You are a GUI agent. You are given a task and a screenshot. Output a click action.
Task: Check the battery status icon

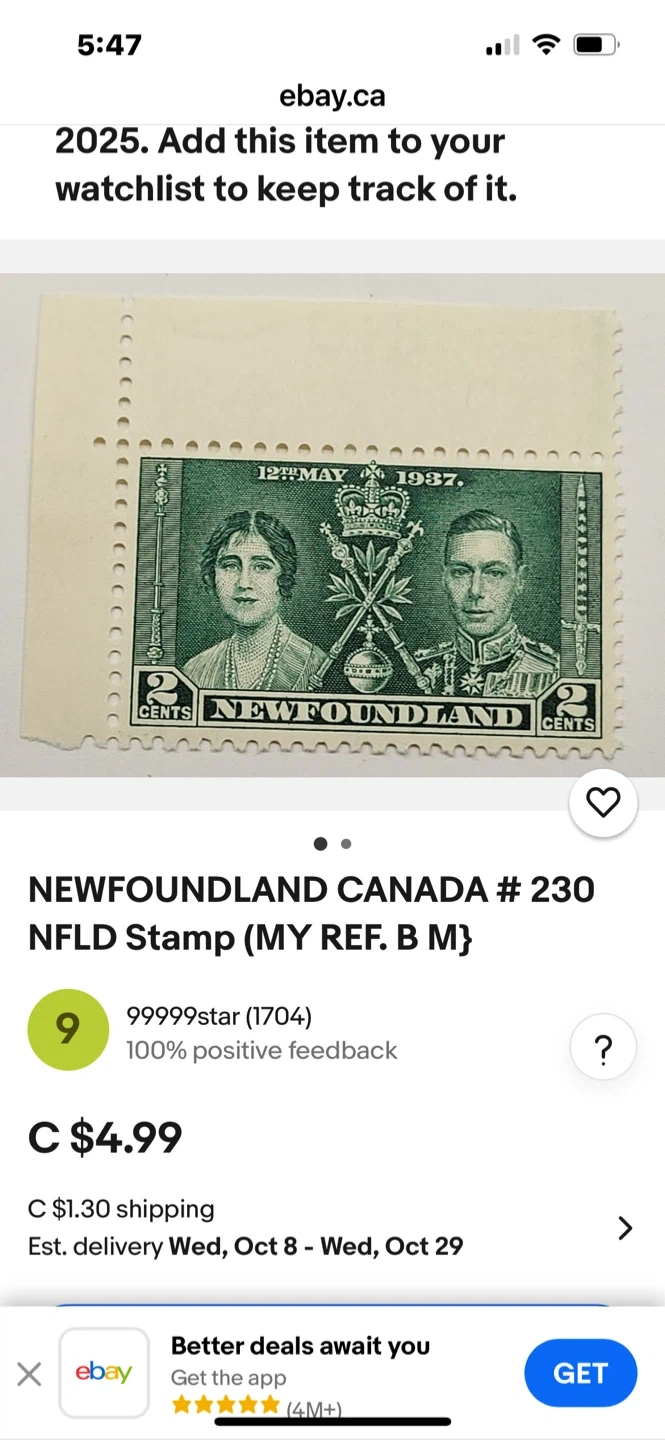point(597,44)
